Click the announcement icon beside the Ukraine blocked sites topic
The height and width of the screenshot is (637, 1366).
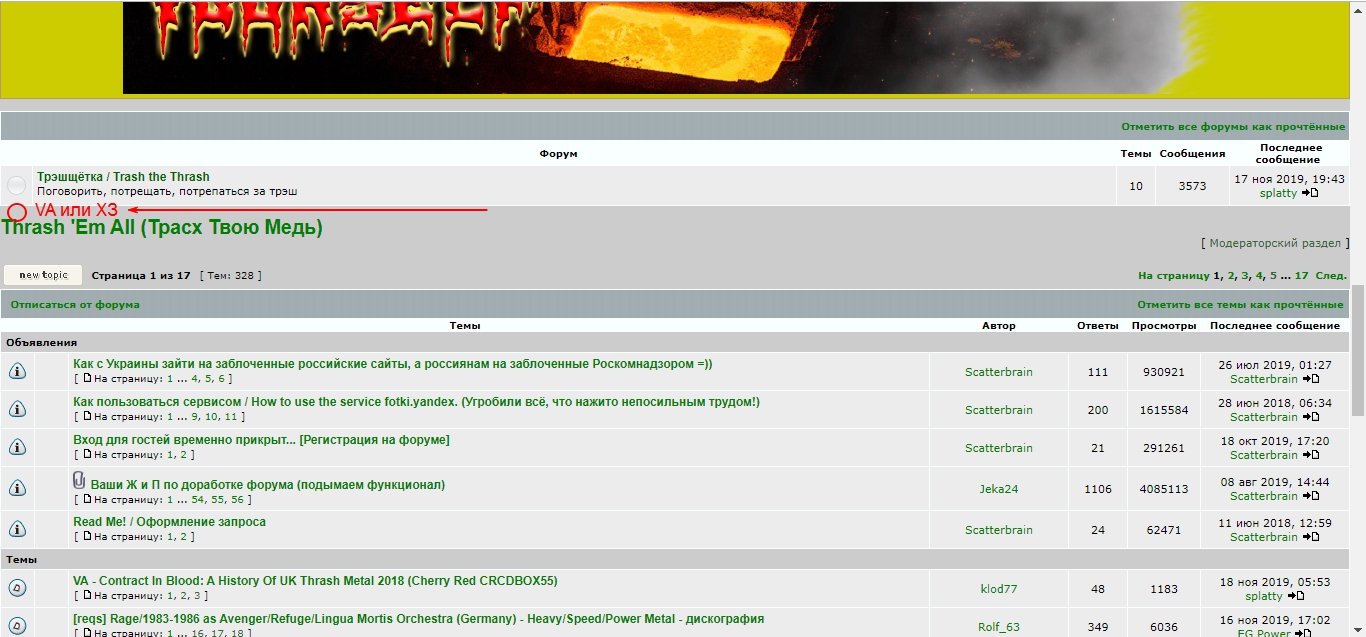pos(17,371)
